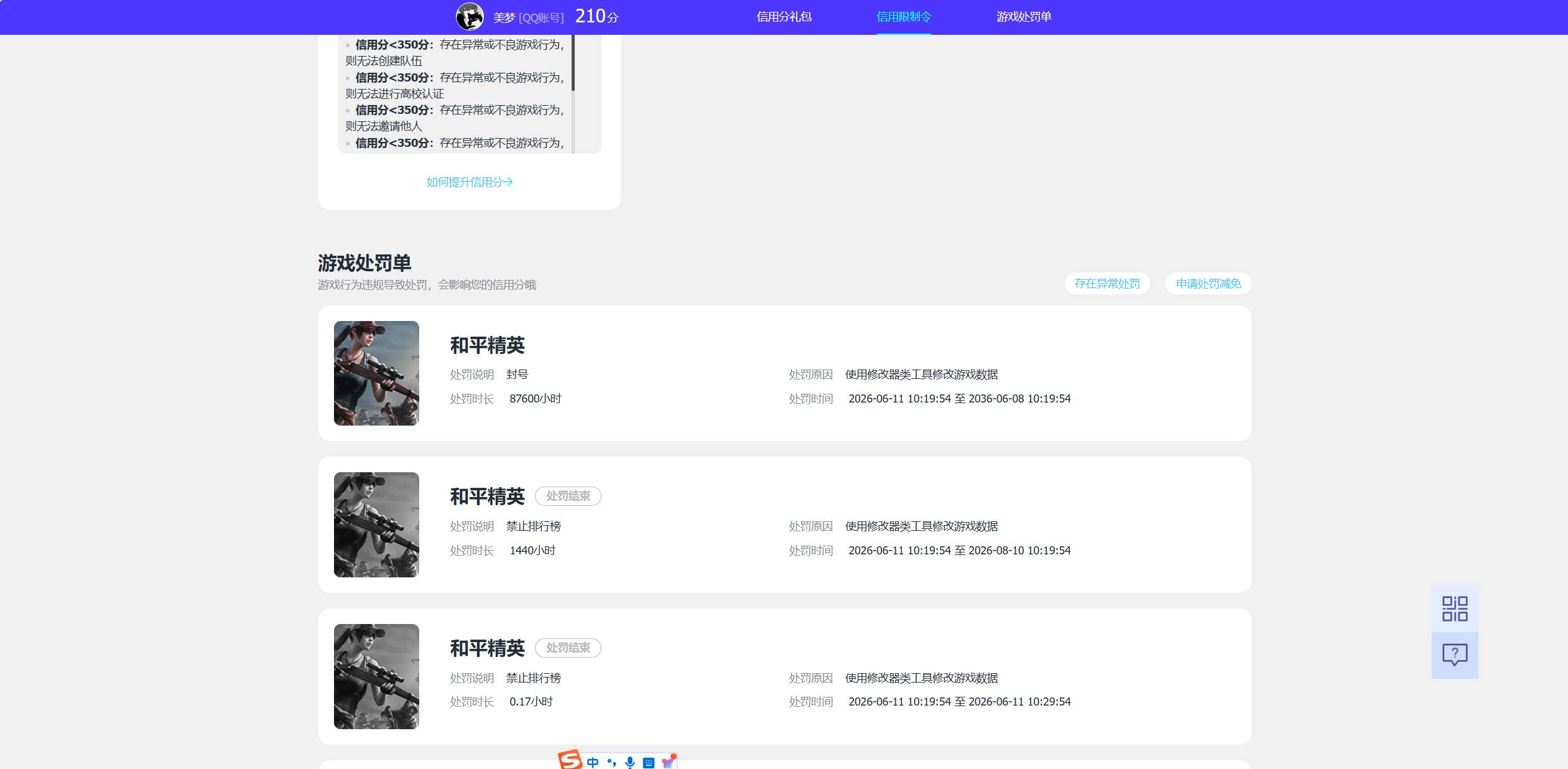The image size is (1568, 769).
Task: Toggle Chinese input mode 中 icon
Action: (x=593, y=763)
